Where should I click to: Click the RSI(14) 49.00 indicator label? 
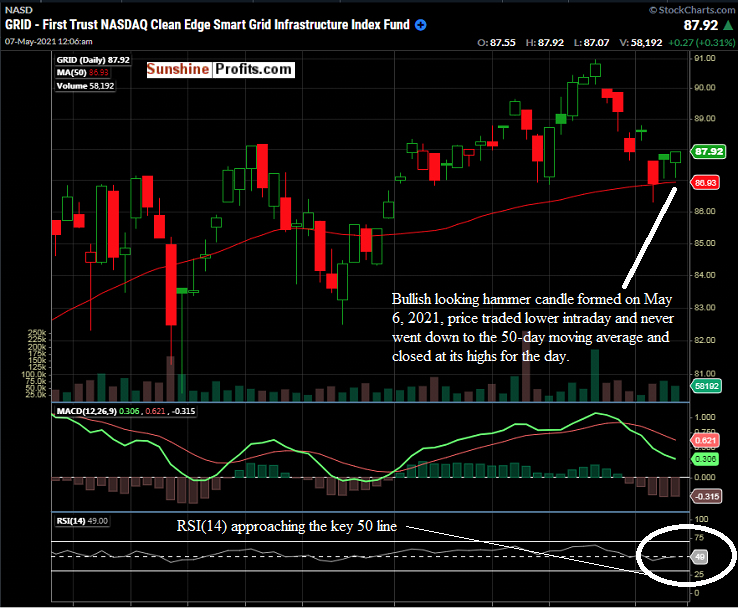click(x=82, y=521)
